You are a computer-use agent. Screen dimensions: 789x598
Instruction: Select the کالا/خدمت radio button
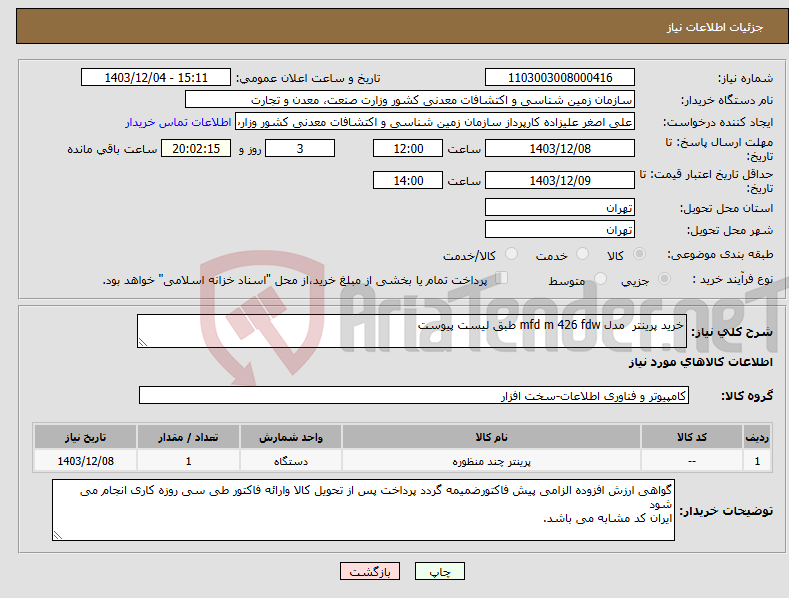click(x=511, y=254)
